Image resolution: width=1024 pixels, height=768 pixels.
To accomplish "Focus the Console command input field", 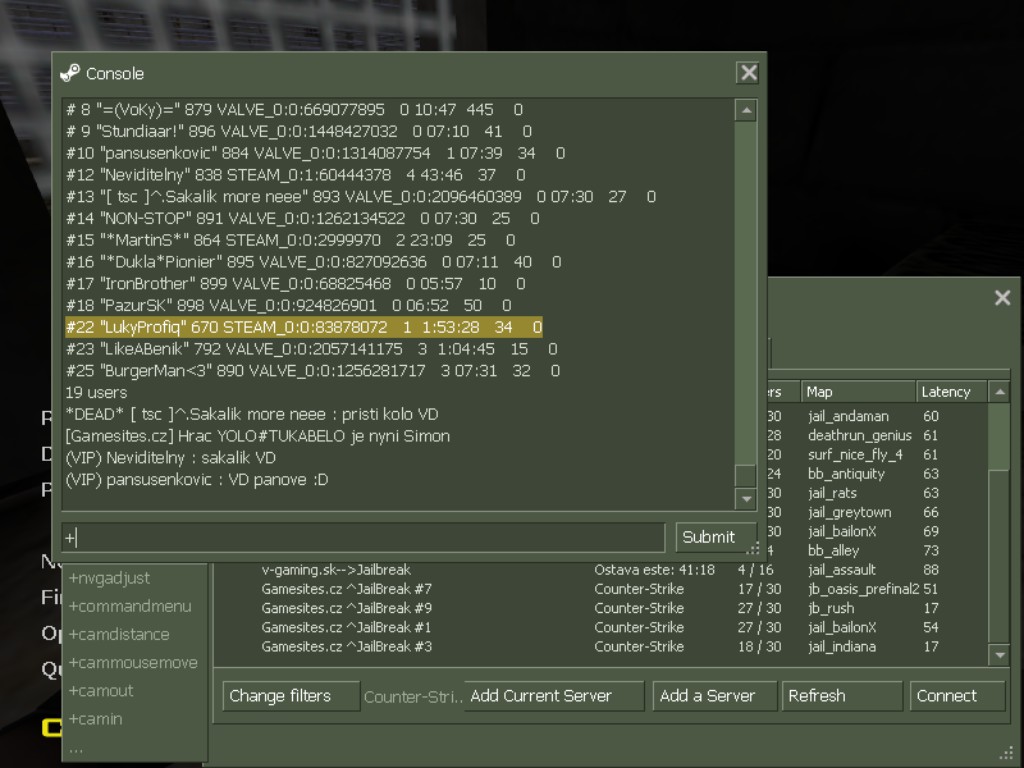I will click(x=363, y=537).
